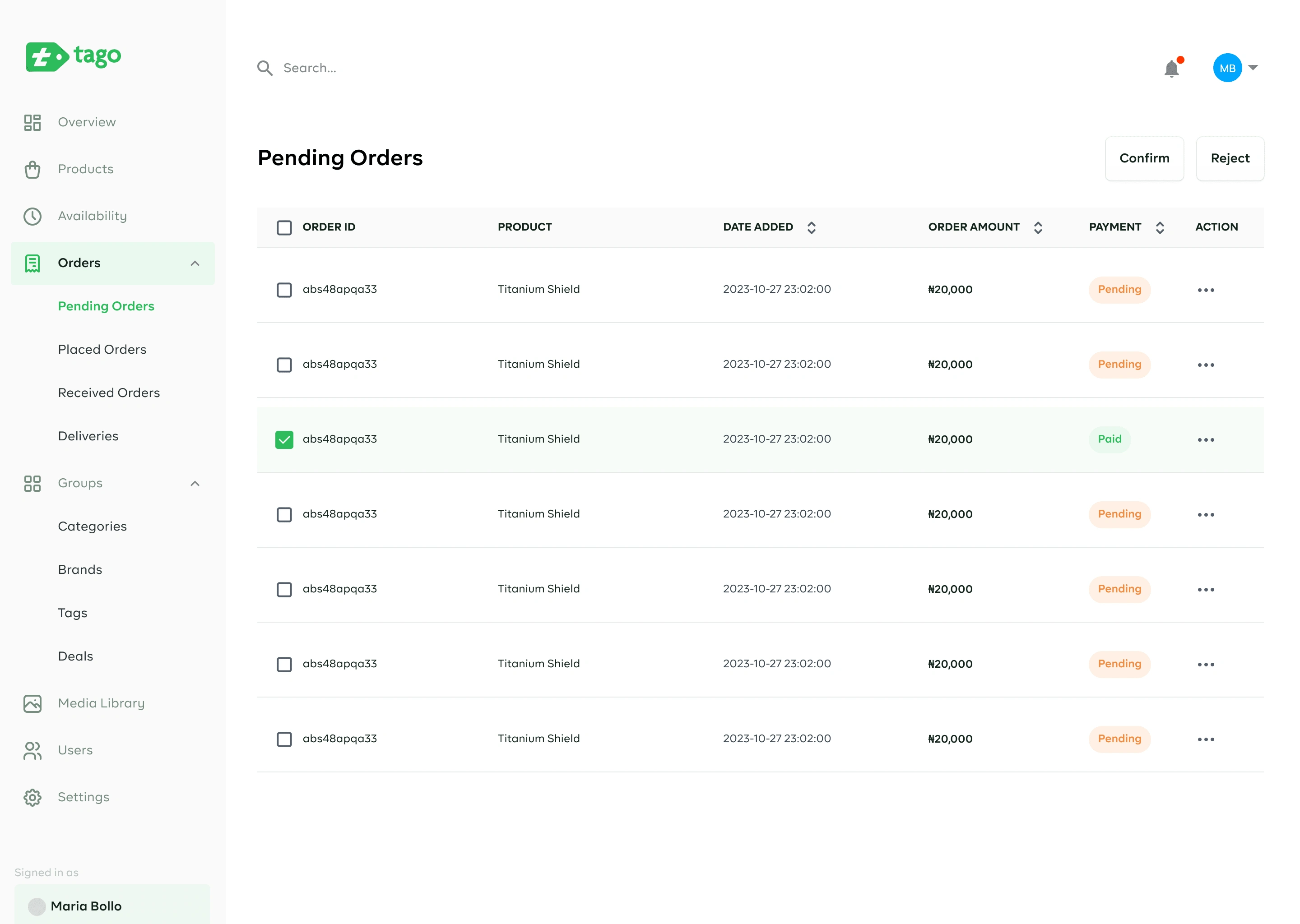Viewport: 1300px width, 924px height.
Task: Click the Media Library image icon
Action: tap(32, 704)
